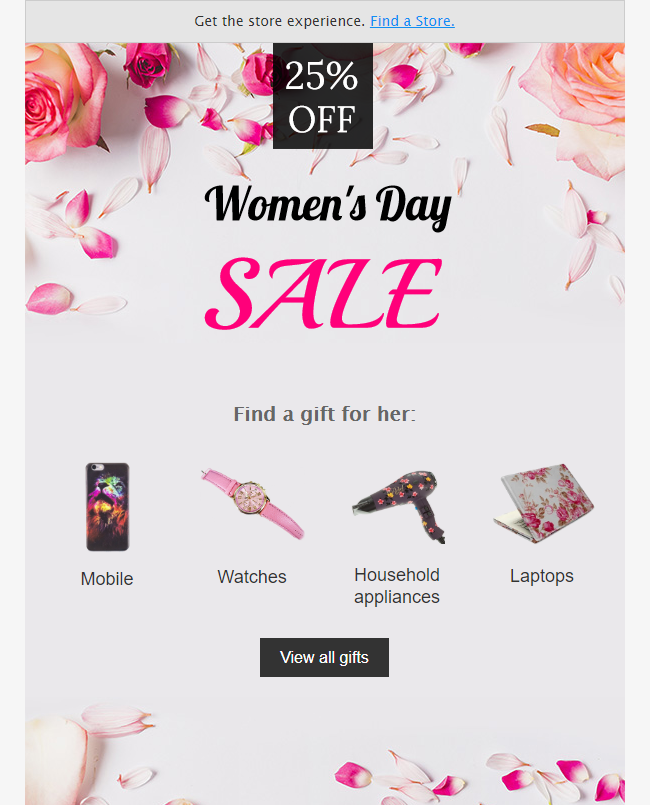Click the Find a Store link
This screenshot has height=805, width=650.
412,21
